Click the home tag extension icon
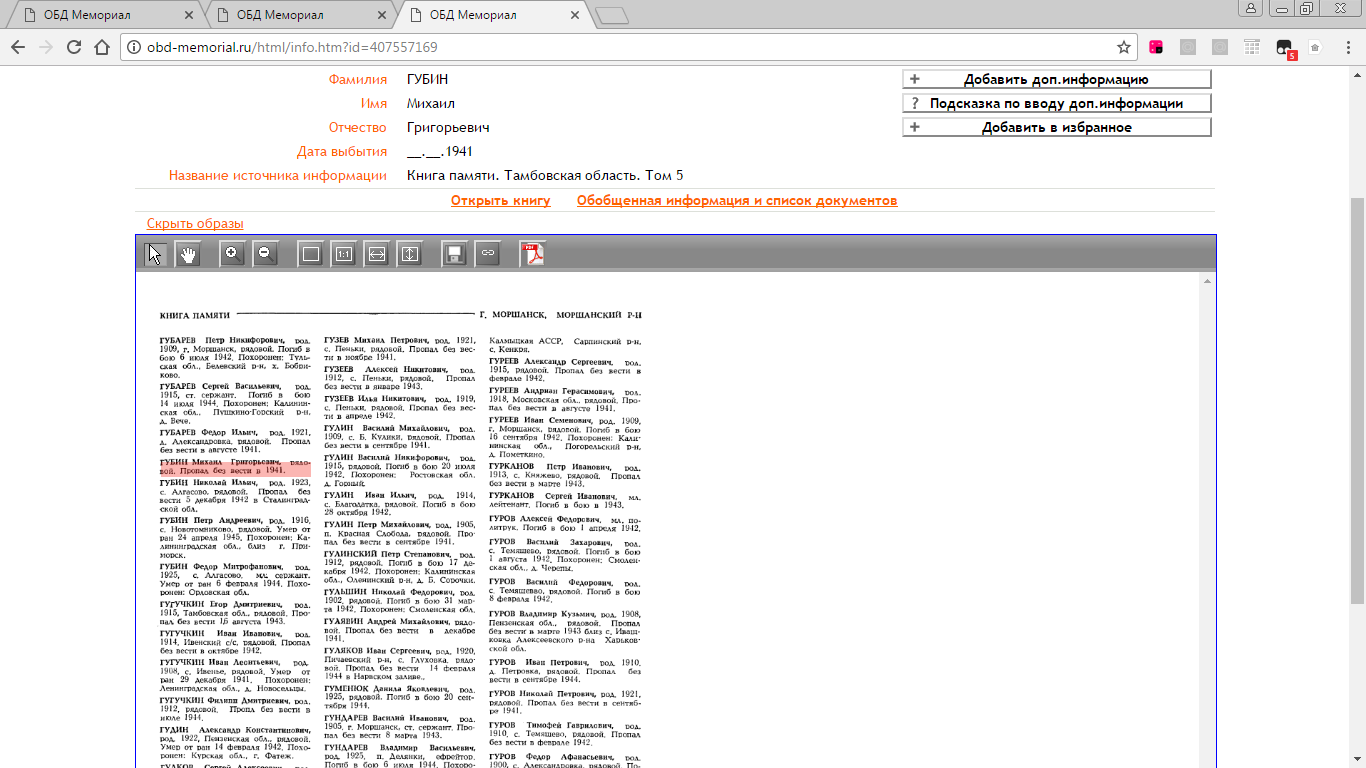This screenshot has height=768, width=1366. click(1315, 47)
